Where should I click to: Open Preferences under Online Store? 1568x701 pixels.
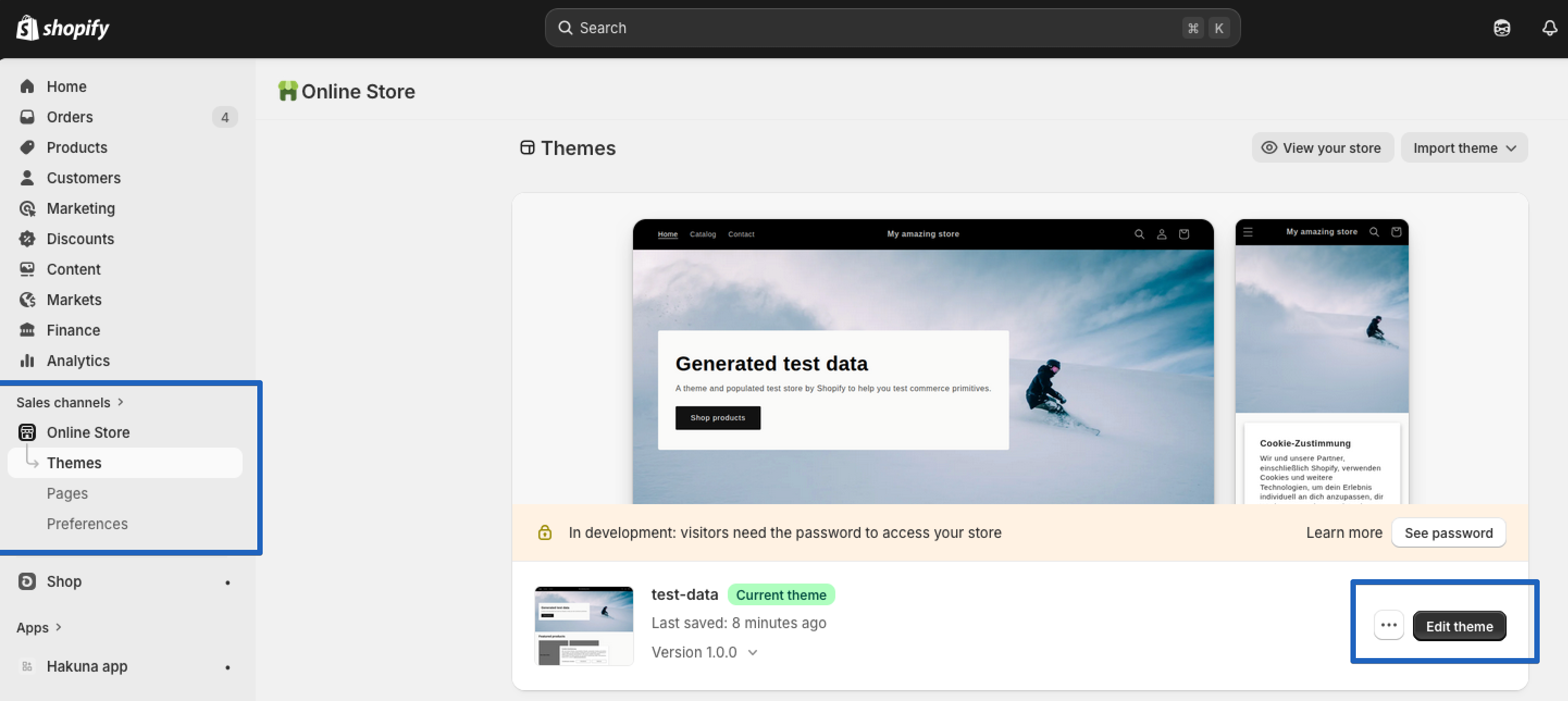coord(87,523)
